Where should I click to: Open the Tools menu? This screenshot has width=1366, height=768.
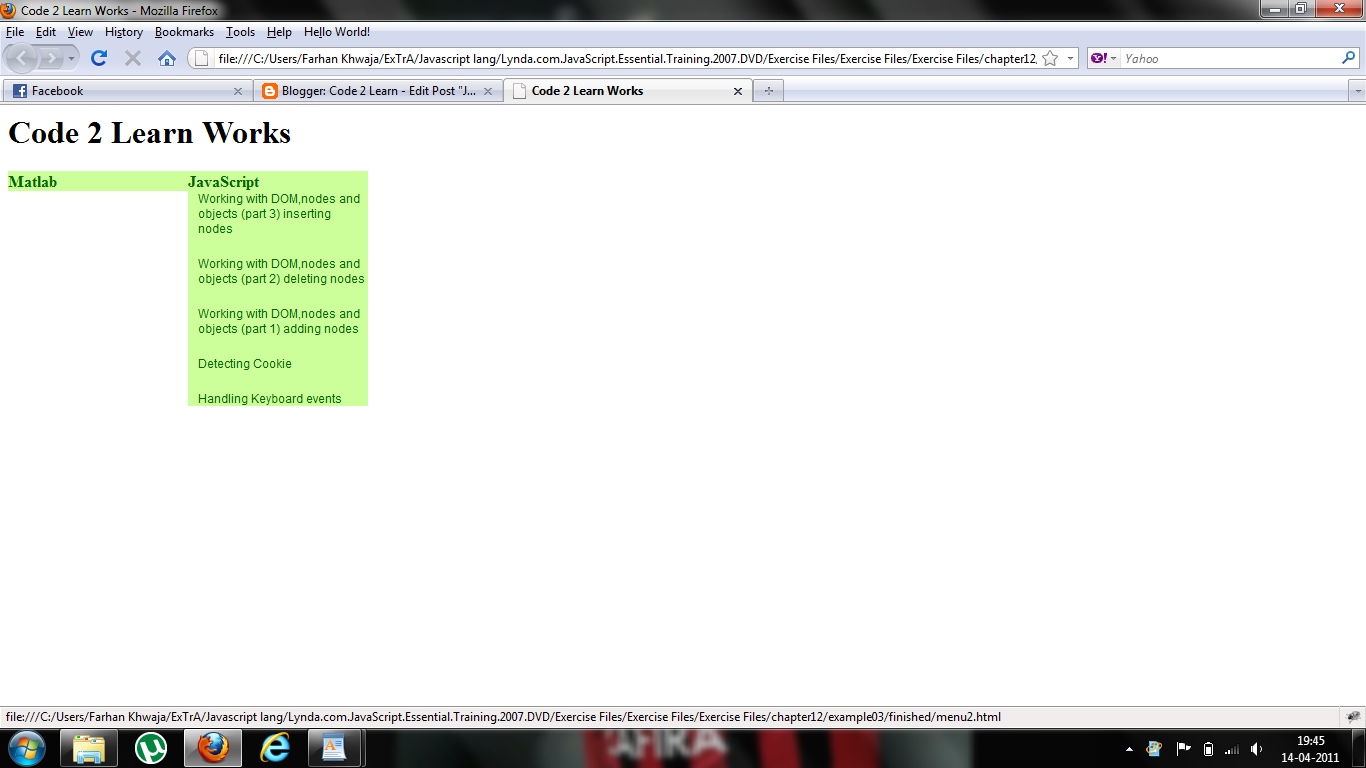pos(240,32)
